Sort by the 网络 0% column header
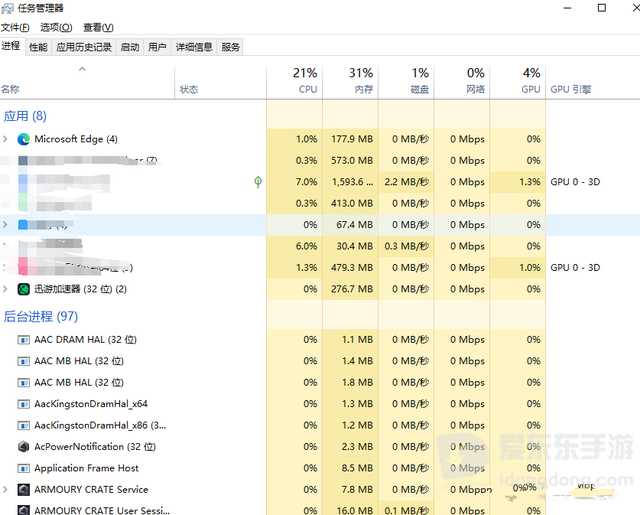This screenshot has height=515, width=640. (x=462, y=82)
